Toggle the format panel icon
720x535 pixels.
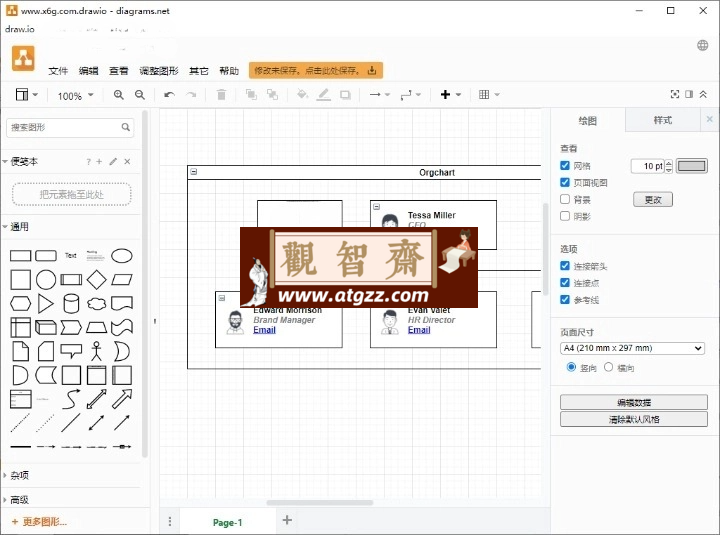(689, 94)
